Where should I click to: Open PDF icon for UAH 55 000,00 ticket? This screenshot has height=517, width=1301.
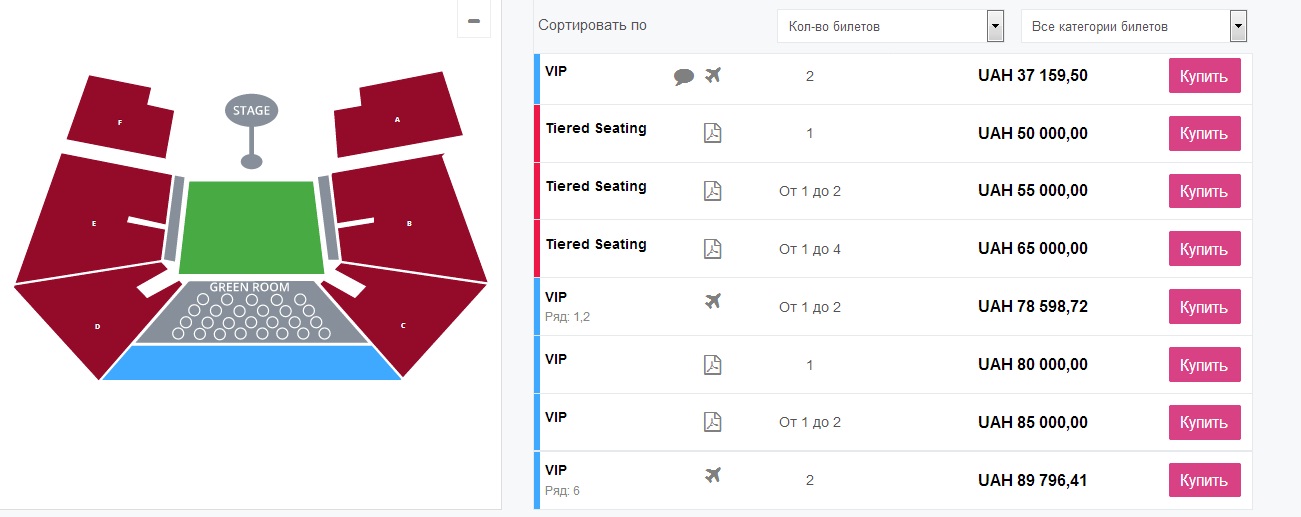coord(712,191)
